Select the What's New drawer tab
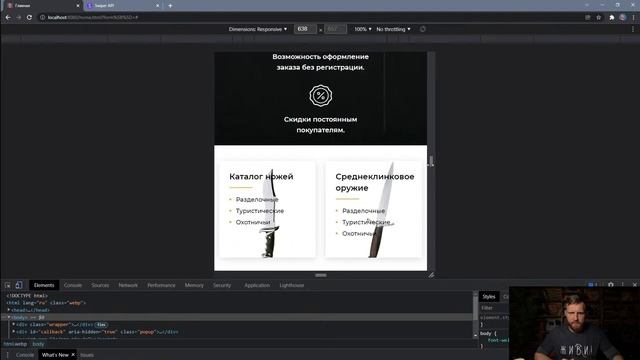 pyautogui.click(x=55, y=355)
